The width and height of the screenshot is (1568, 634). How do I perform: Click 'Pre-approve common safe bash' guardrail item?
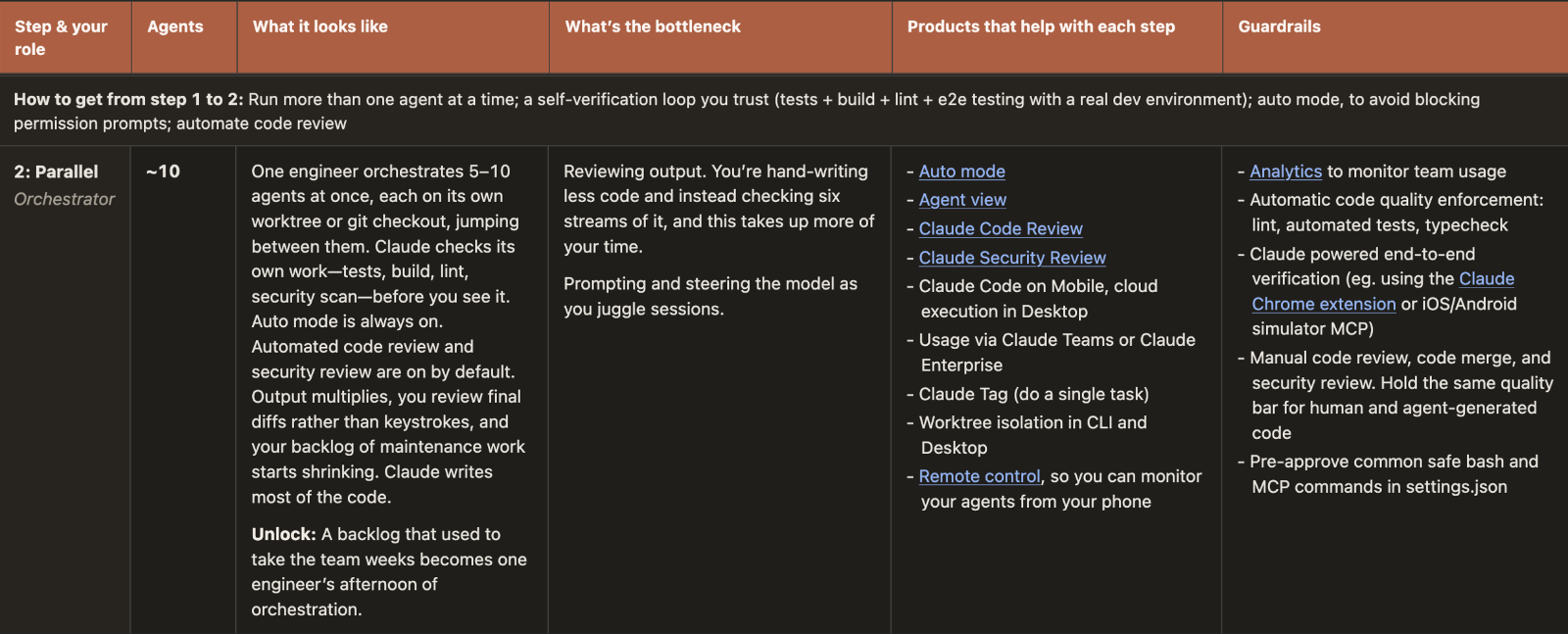tap(1388, 474)
